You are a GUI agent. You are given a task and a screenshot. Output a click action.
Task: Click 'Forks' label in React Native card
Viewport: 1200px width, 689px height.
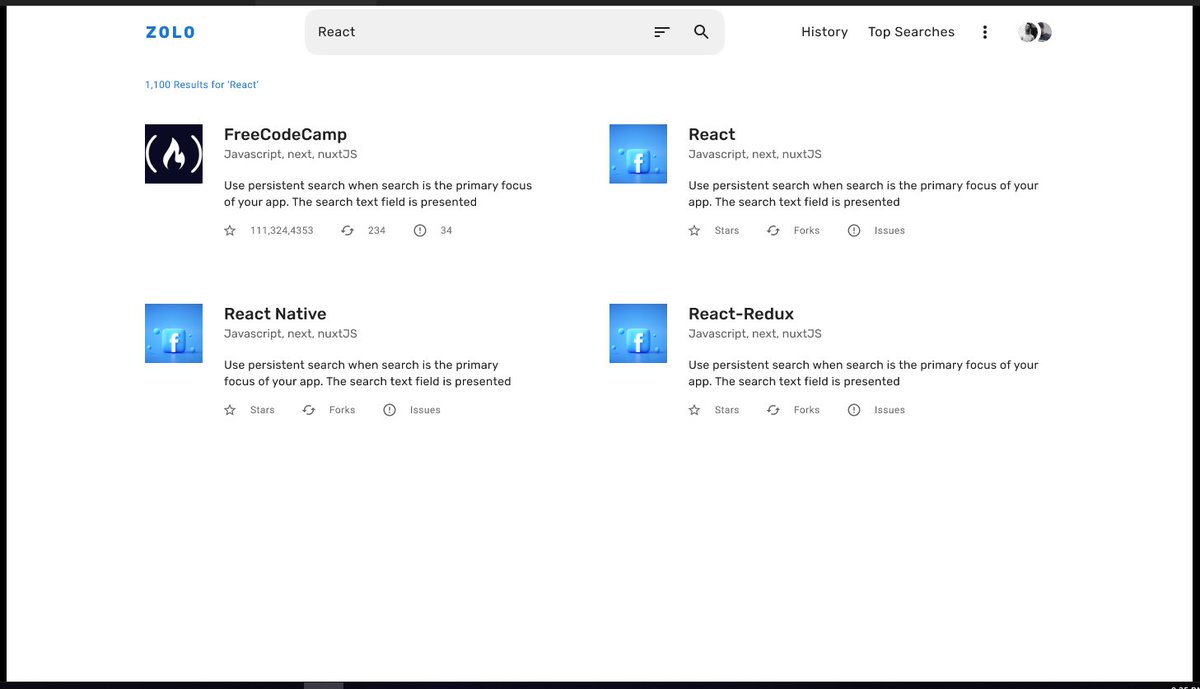(x=342, y=410)
